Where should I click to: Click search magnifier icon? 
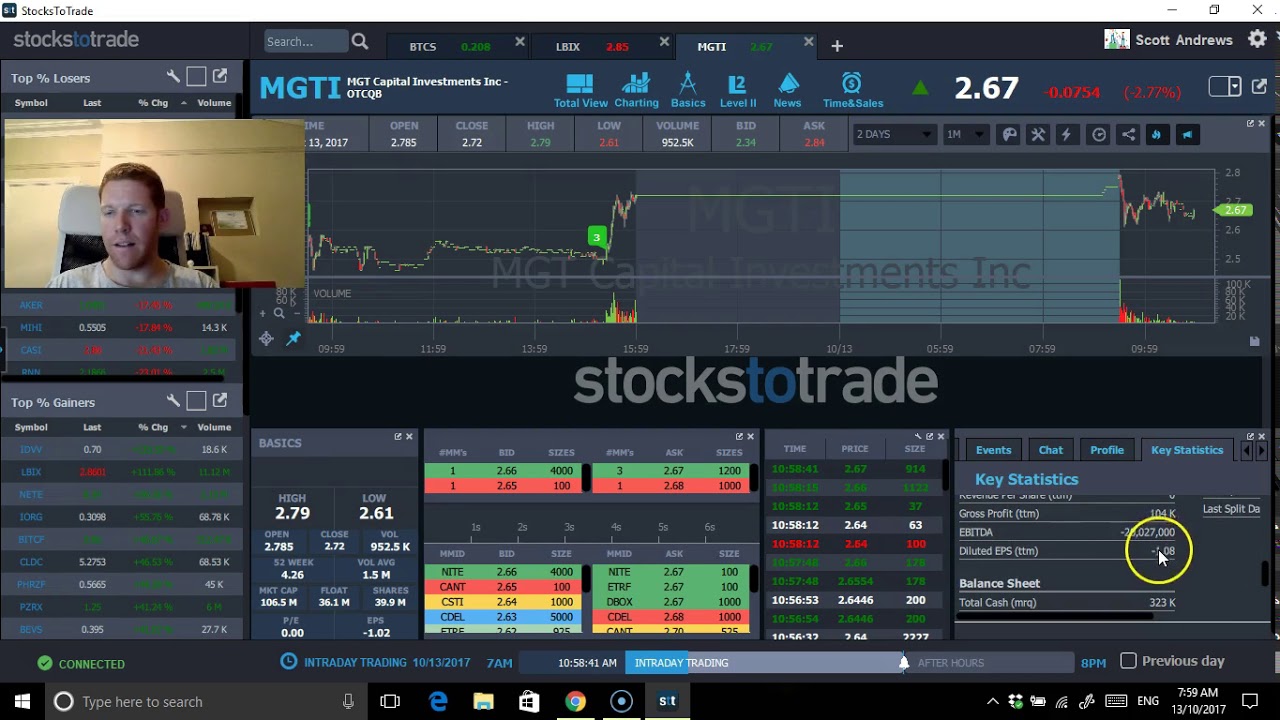click(x=360, y=41)
